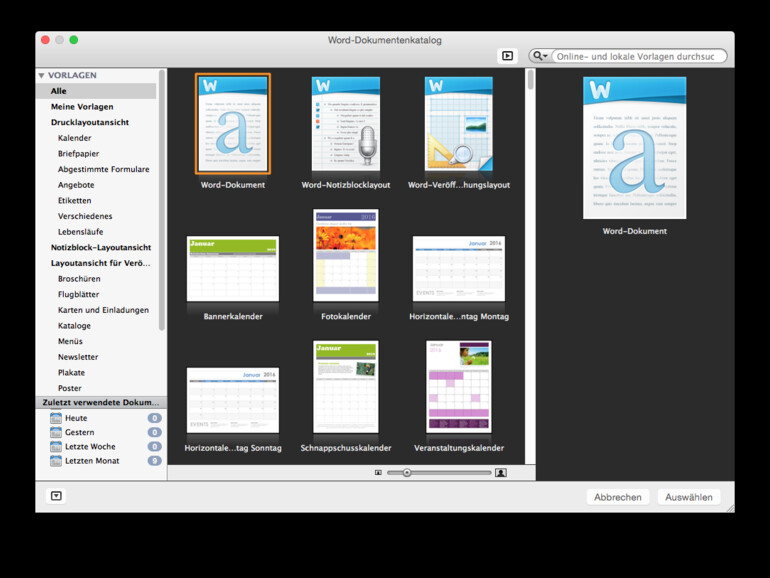Select Drucklayoutansicht in the sidebar

[90, 122]
